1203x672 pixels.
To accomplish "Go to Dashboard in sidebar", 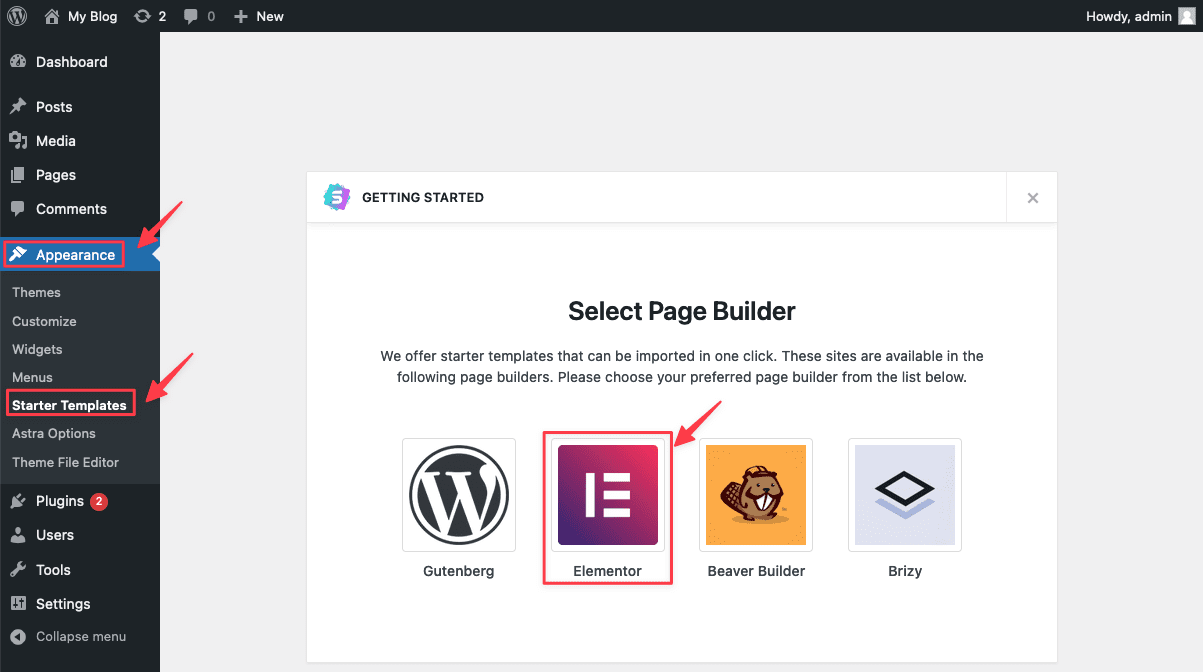I will point(71,62).
